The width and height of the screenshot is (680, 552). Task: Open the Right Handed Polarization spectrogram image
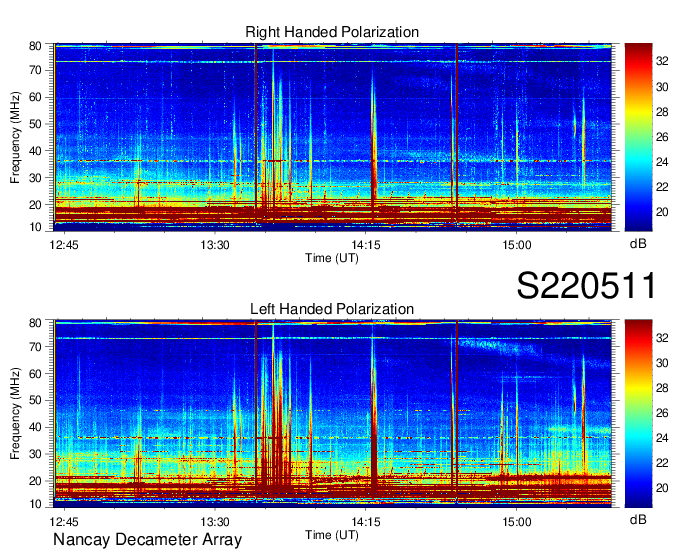[x=333, y=137]
